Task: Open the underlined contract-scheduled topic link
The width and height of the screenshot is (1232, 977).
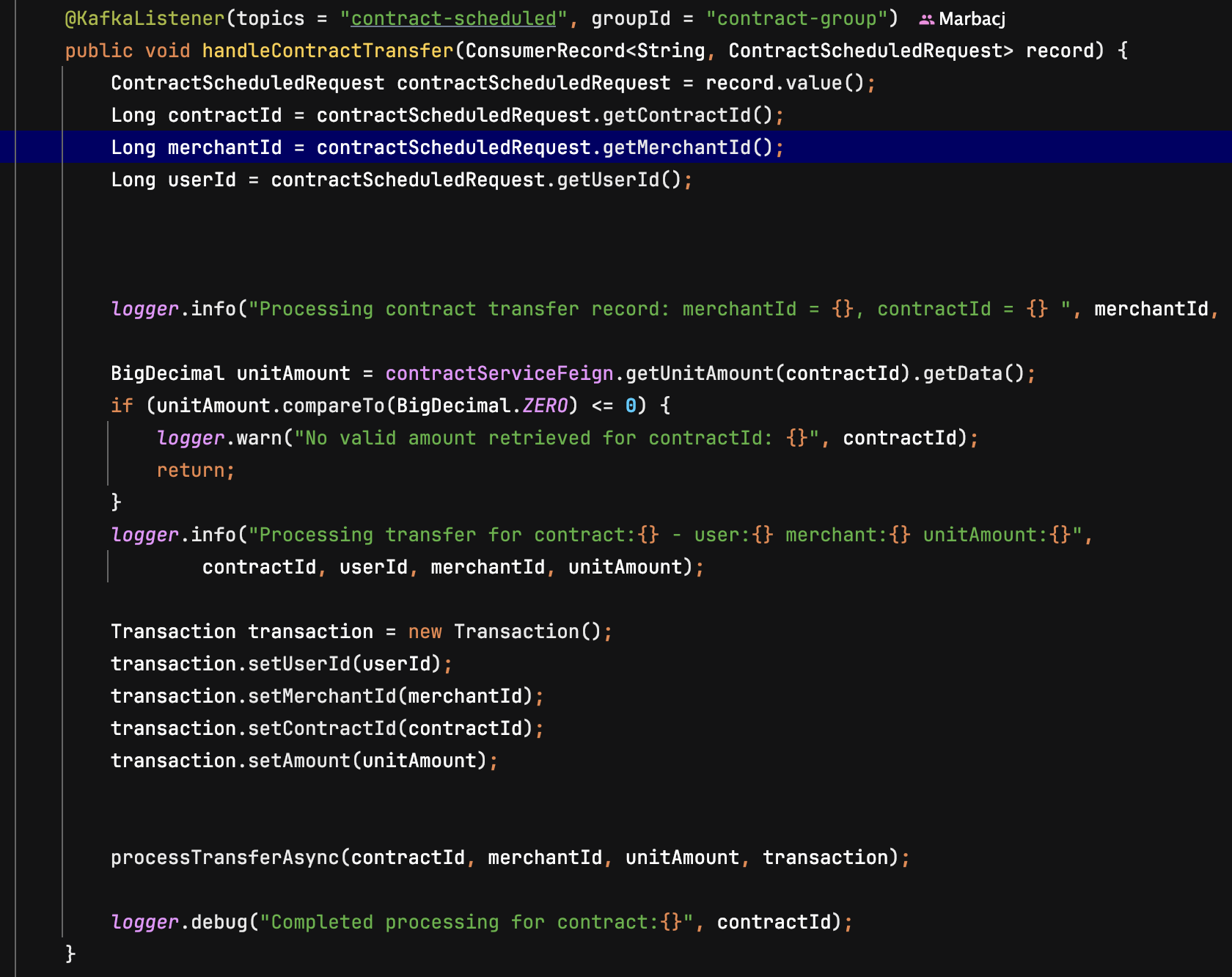Action: (x=453, y=18)
